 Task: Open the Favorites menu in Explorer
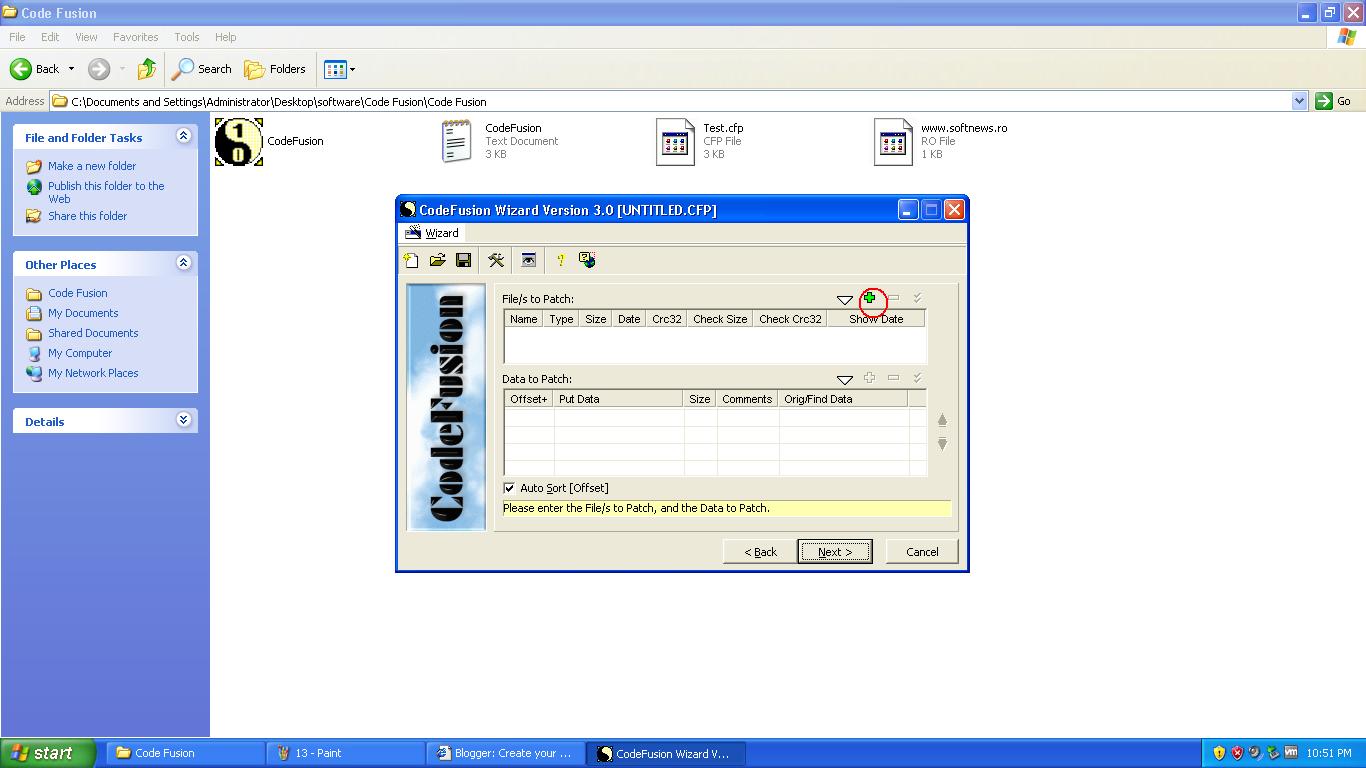tap(135, 37)
